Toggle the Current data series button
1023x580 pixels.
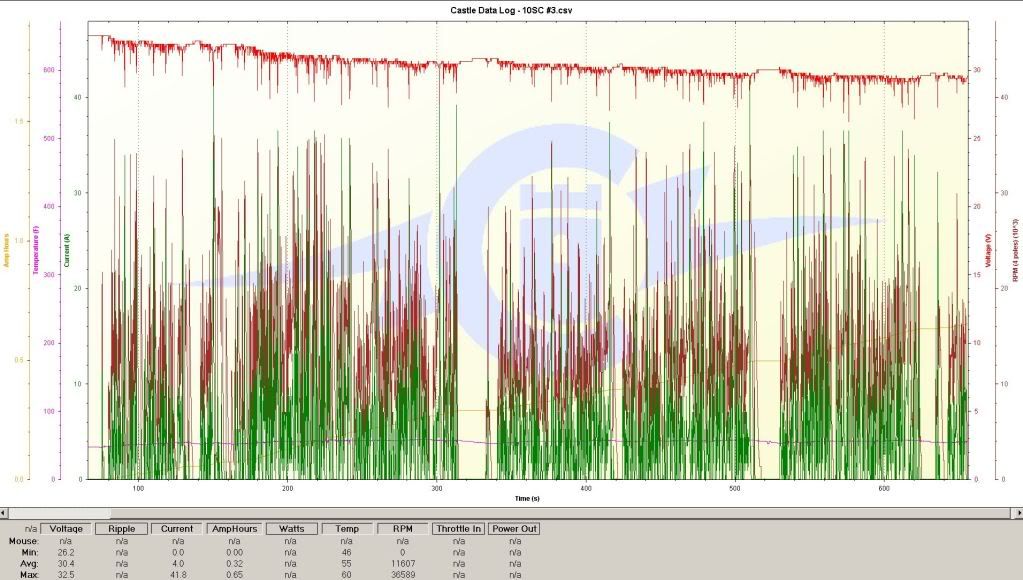tap(177, 529)
